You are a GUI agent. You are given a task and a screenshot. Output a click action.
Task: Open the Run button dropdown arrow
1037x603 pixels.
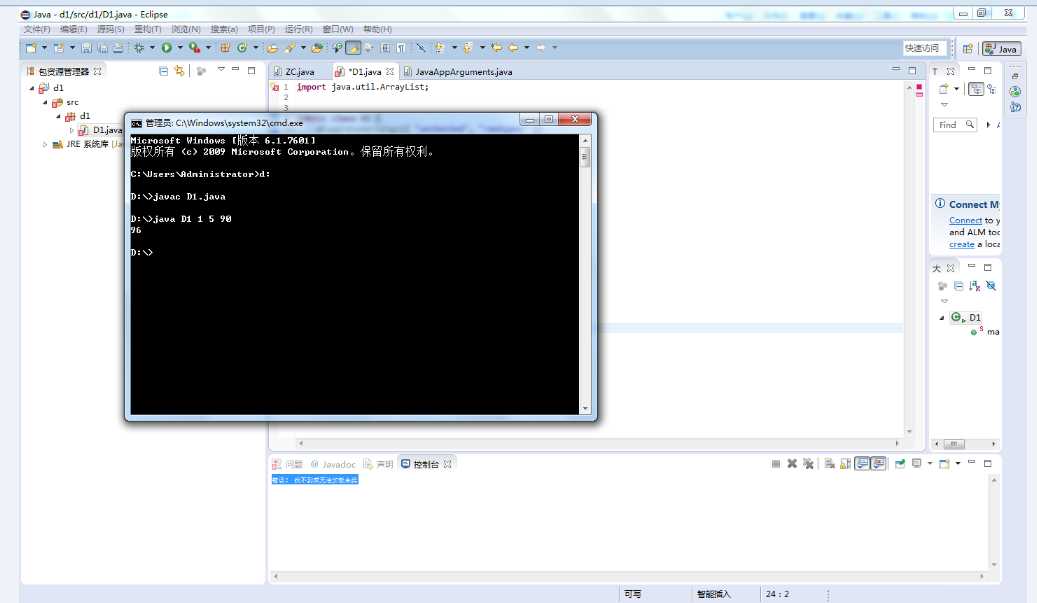point(180,48)
